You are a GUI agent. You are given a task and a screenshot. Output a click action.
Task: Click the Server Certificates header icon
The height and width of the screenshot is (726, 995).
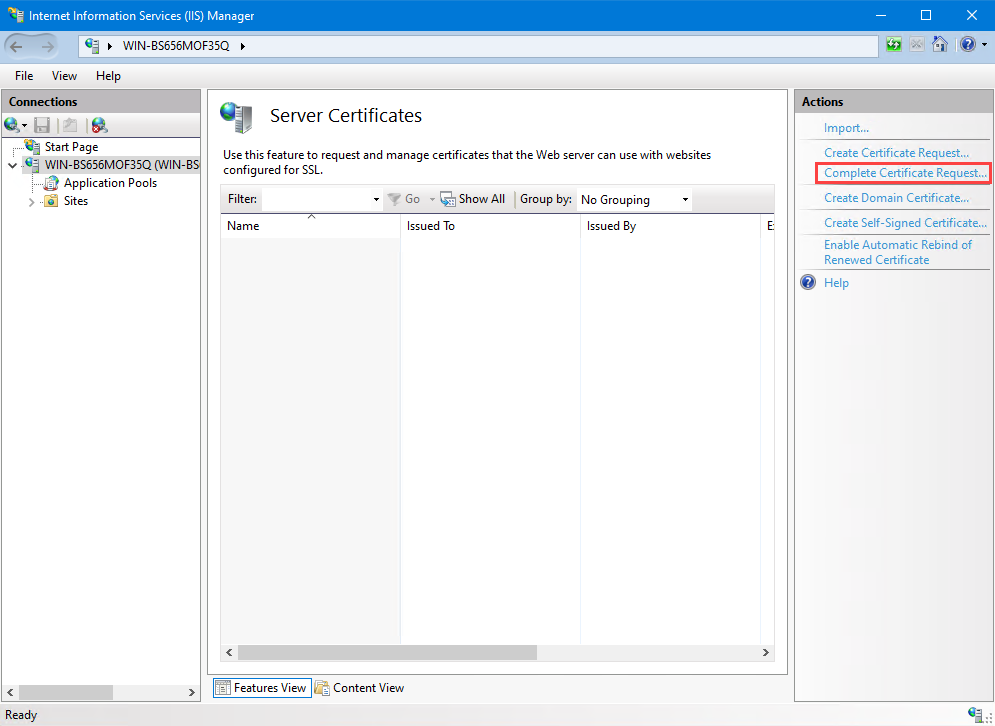coord(237,117)
